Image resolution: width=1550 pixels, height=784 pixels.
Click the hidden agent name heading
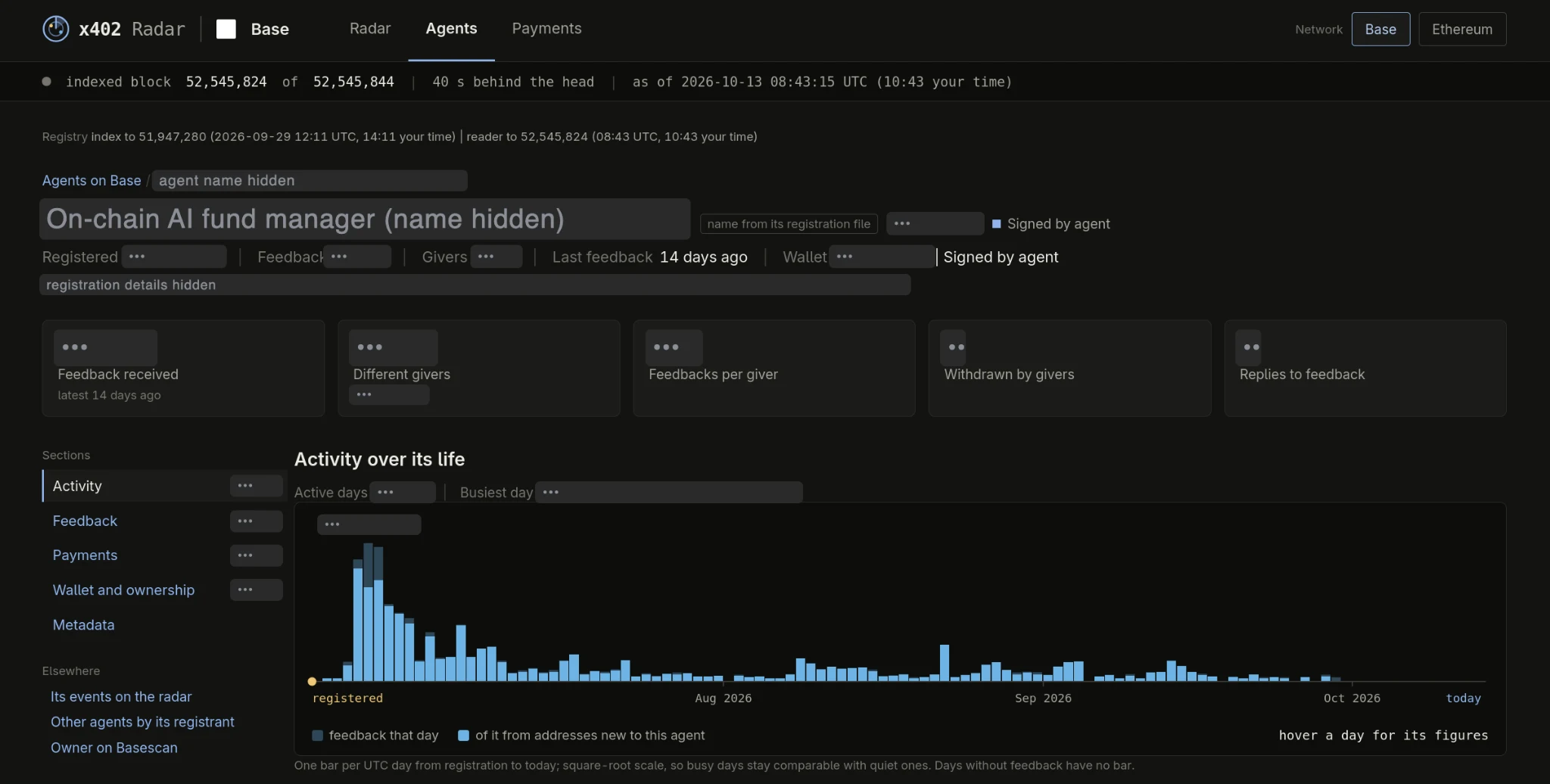click(x=365, y=219)
